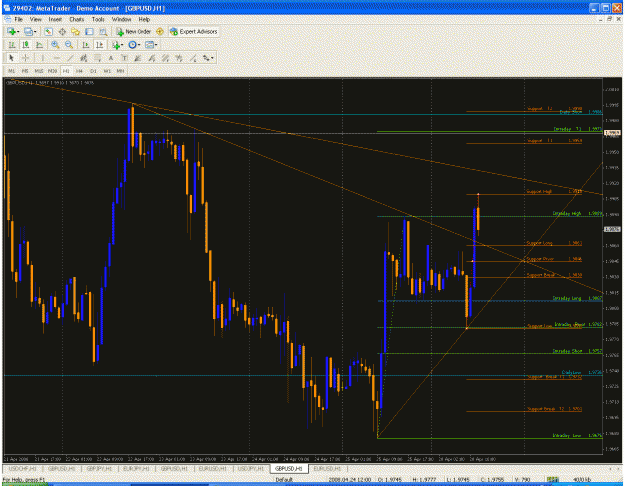The width and height of the screenshot is (625, 486).
Task: Select the Horizontal Line tool
Action: pos(56,58)
